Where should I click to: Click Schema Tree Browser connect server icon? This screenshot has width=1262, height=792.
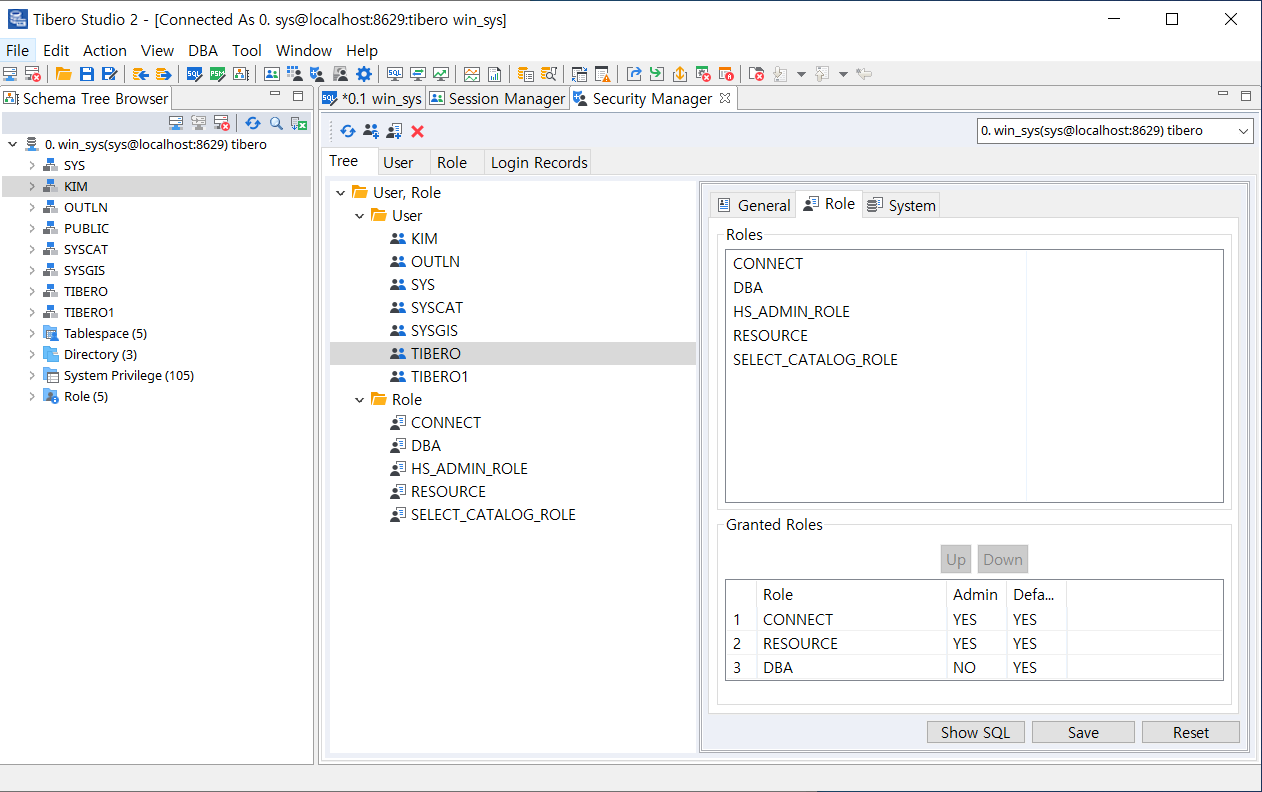click(x=176, y=123)
